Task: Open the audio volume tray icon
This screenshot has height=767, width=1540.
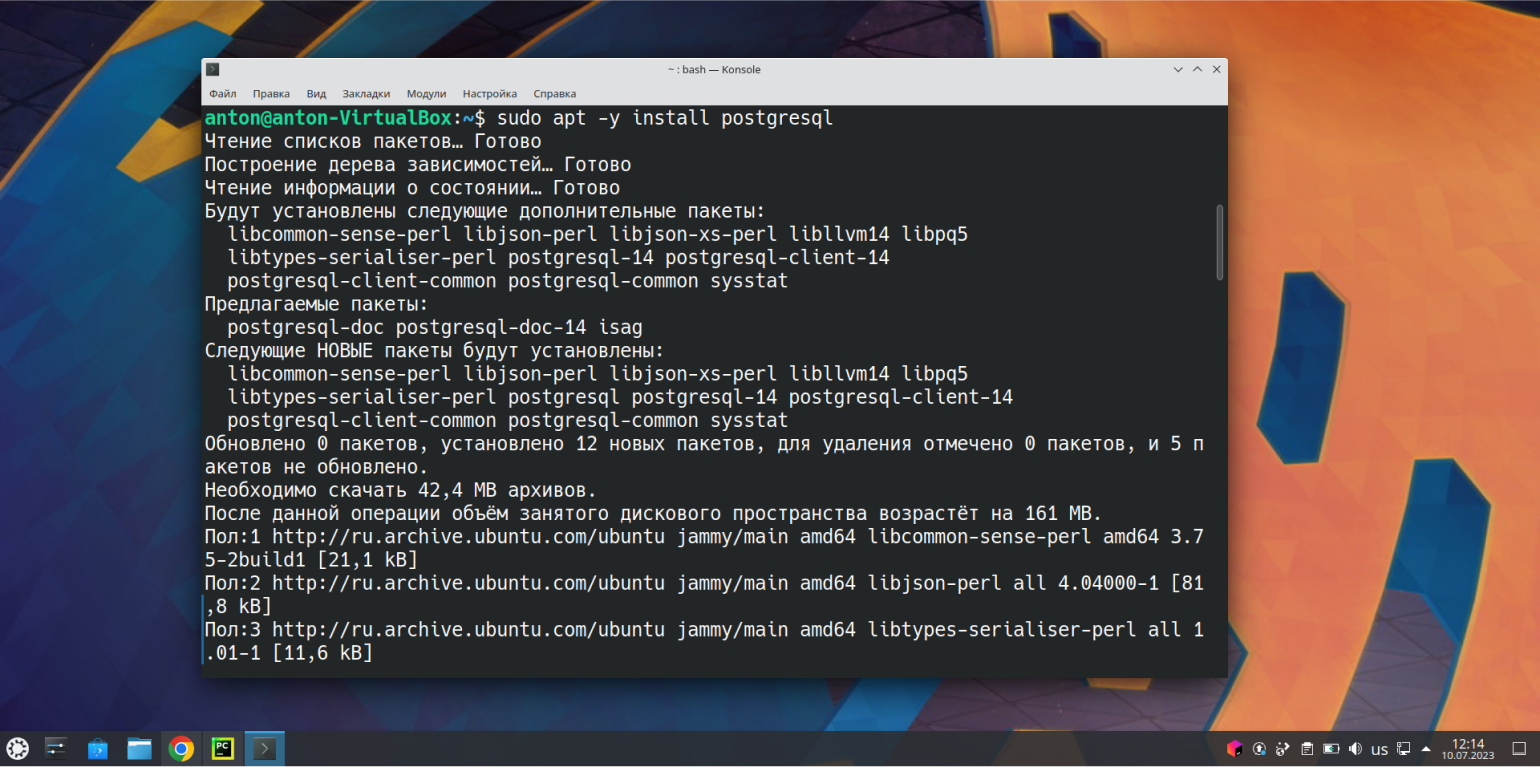Action: 1355,748
